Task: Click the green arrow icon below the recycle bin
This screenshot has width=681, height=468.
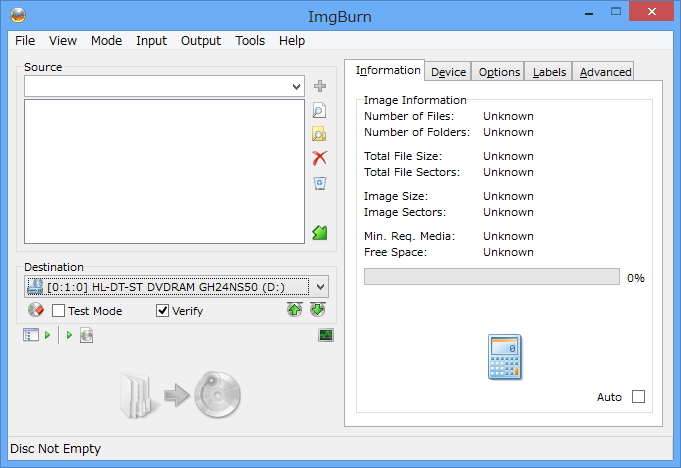Action: (320, 233)
